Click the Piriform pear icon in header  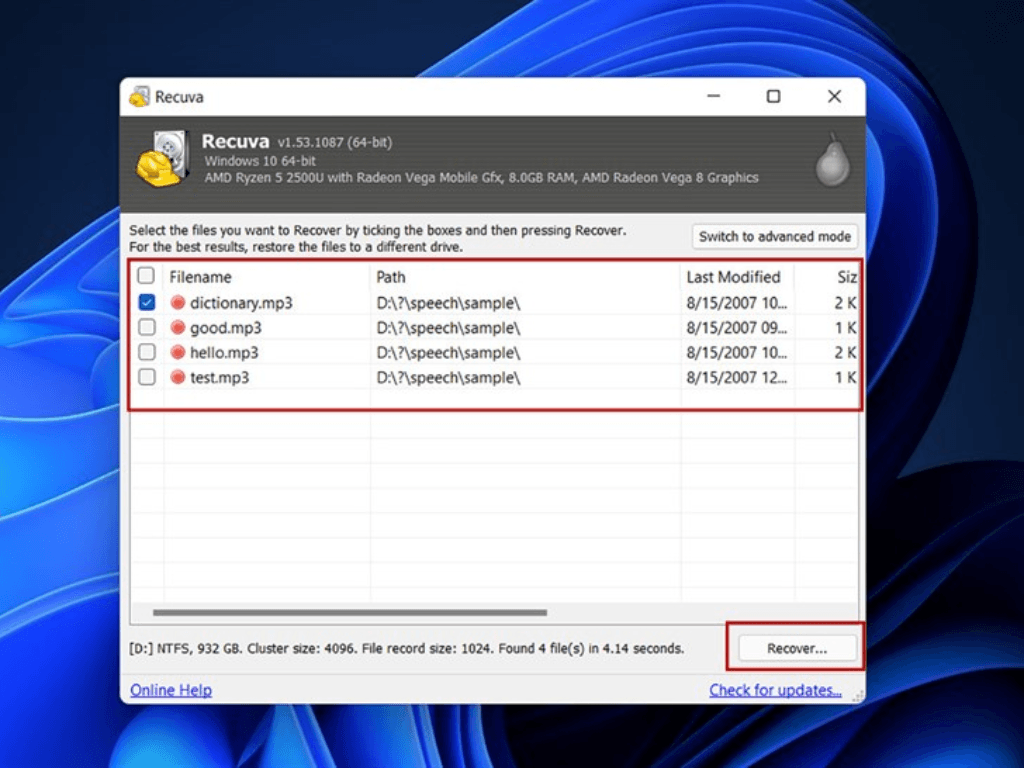click(832, 161)
